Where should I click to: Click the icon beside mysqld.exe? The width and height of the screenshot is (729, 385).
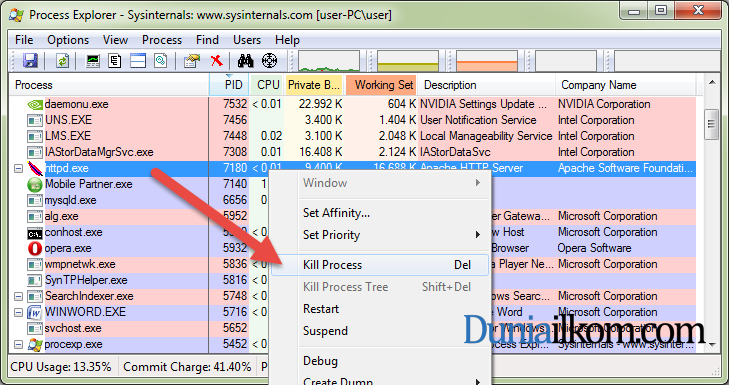35,201
